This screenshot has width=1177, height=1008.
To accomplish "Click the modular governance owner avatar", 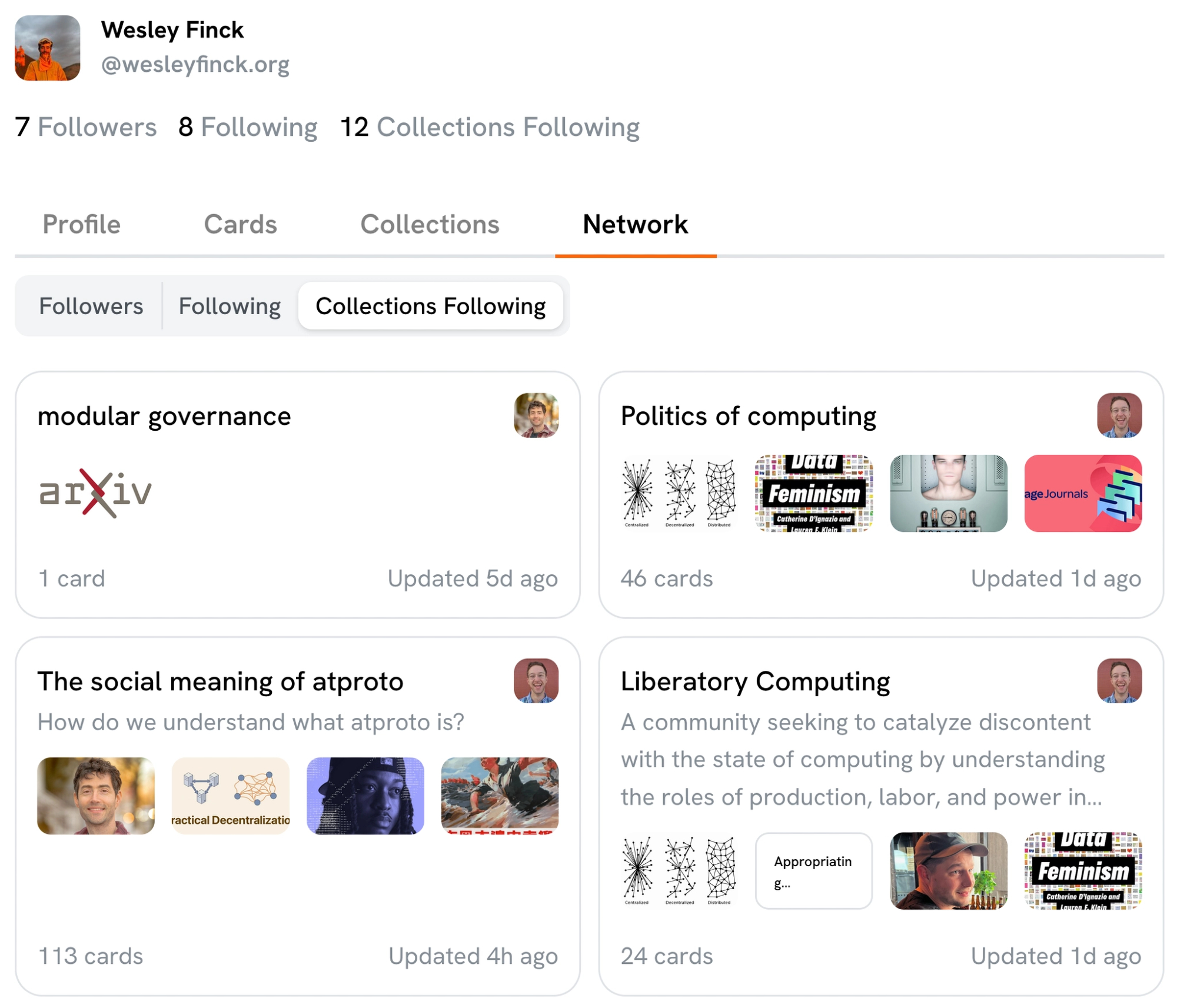I will click(x=536, y=415).
